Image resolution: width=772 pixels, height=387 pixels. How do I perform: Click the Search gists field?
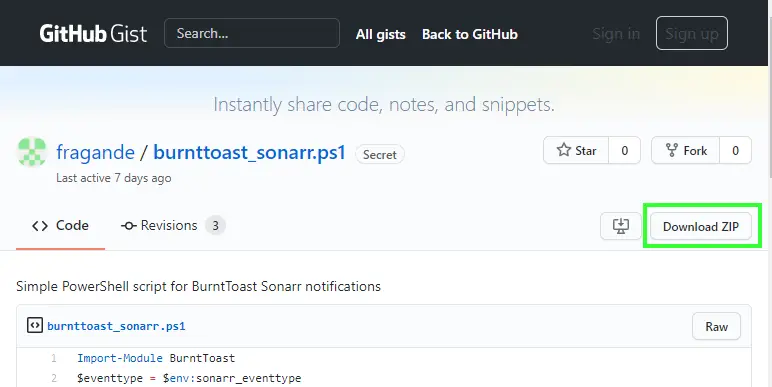252,33
